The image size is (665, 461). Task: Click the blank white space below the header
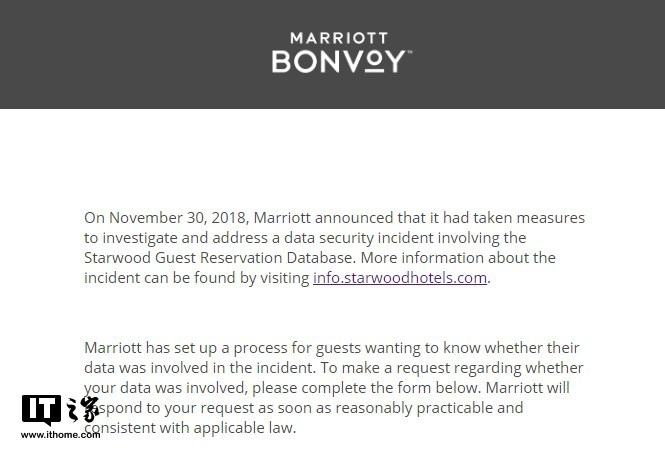pos(332,159)
